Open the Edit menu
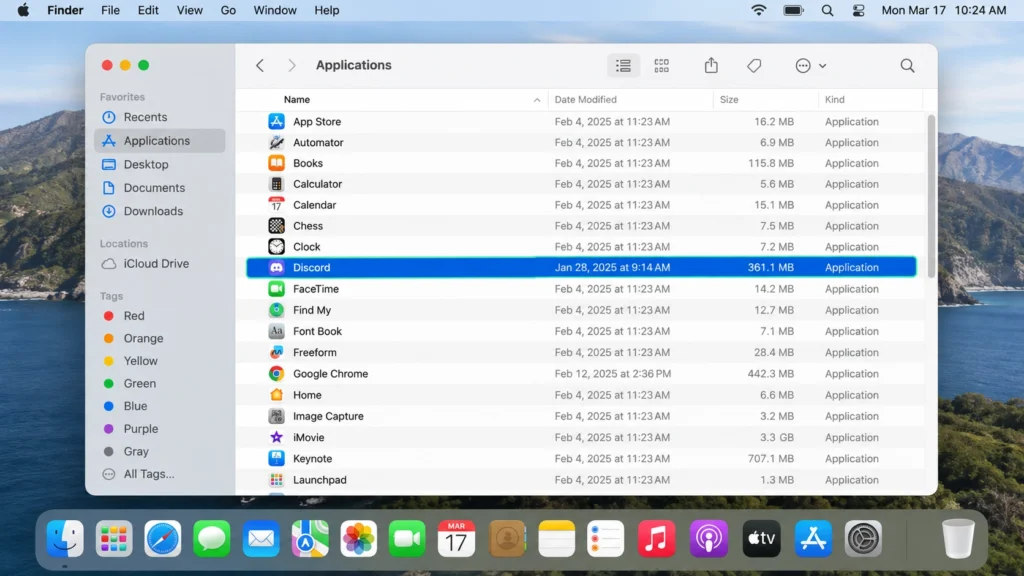 pos(148,10)
